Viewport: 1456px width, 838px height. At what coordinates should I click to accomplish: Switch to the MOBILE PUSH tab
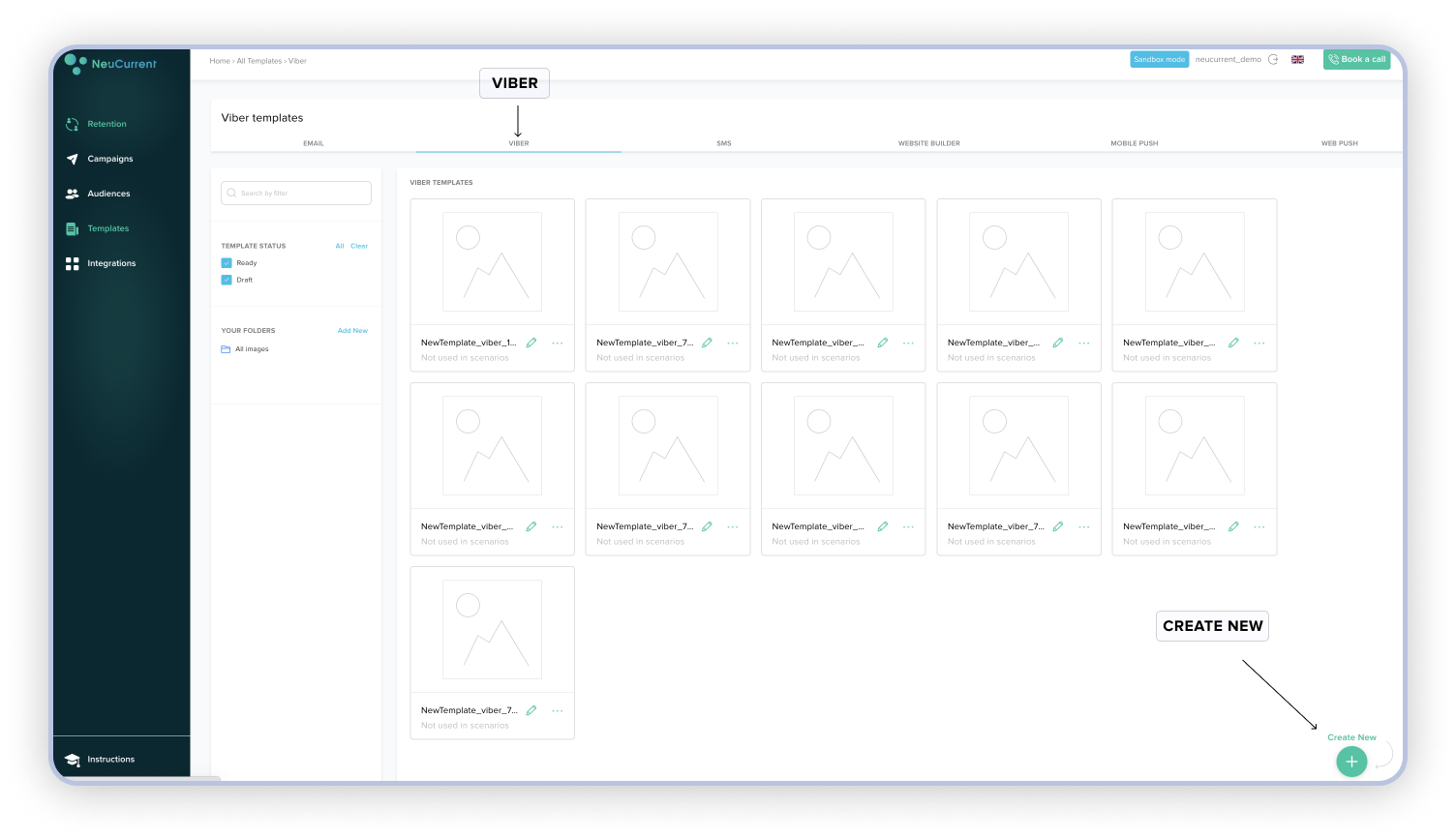[x=1135, y=143]
